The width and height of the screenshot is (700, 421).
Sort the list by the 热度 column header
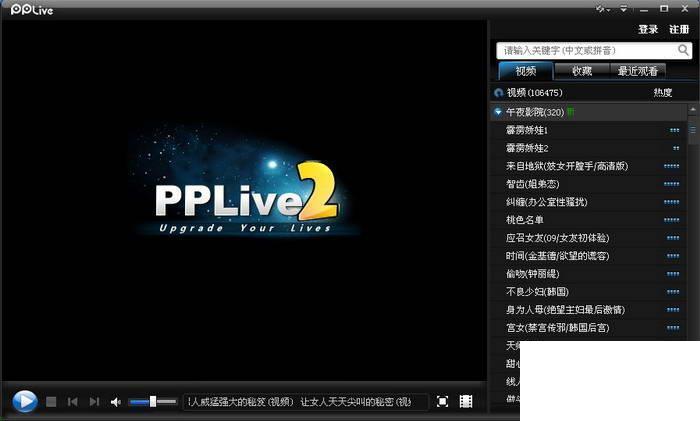point(662,92)
